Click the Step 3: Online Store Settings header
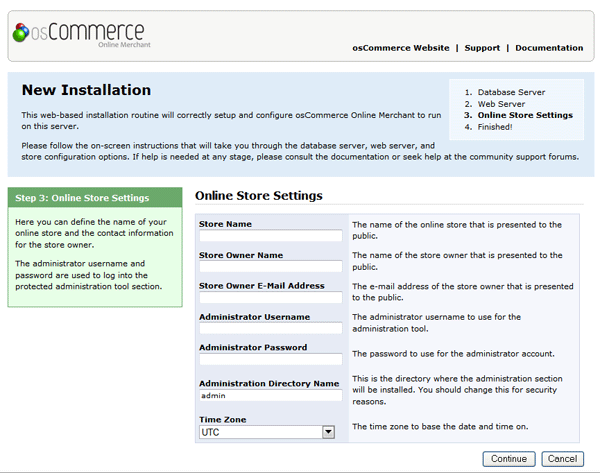 [x=82, y=198]
